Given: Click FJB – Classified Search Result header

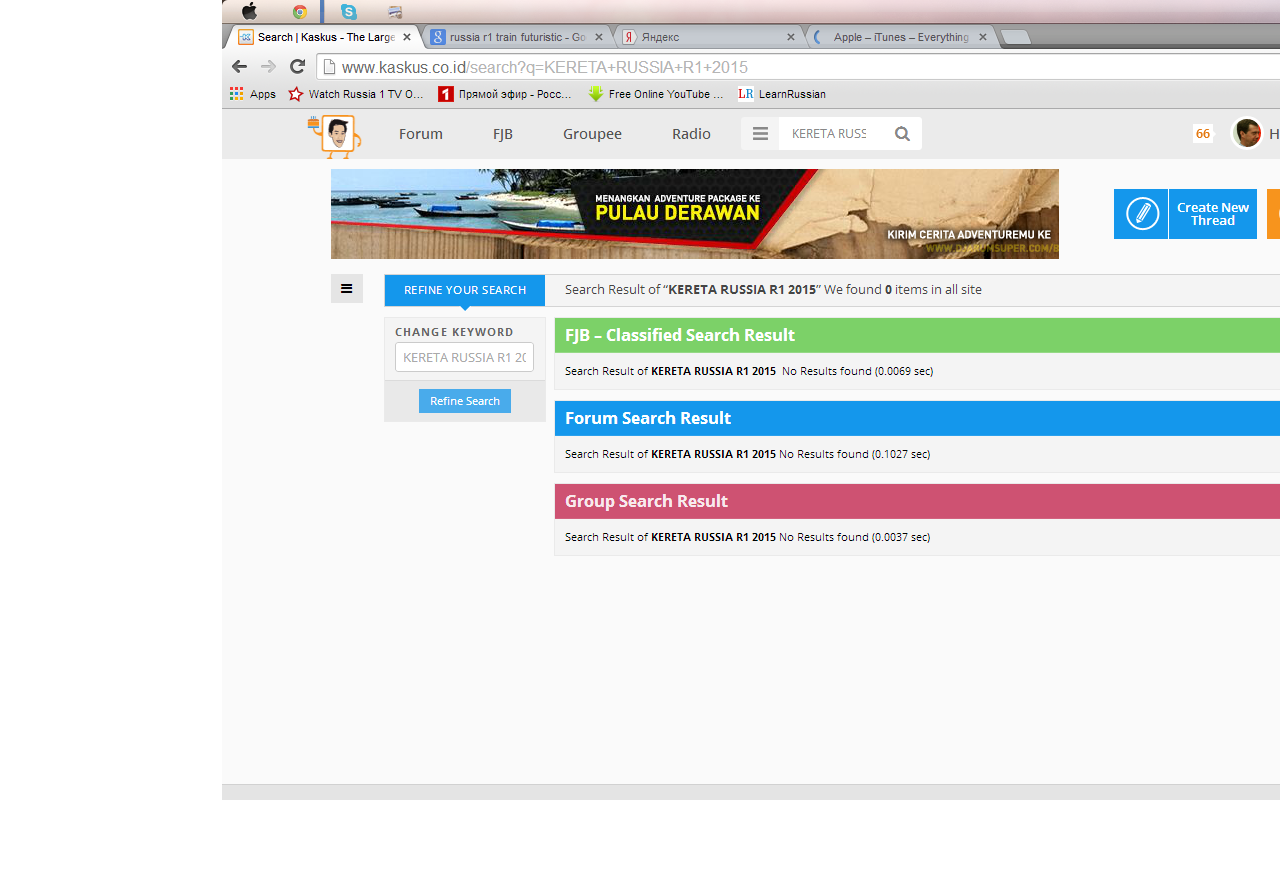Looking at the screenshot, I should (917, 335).
